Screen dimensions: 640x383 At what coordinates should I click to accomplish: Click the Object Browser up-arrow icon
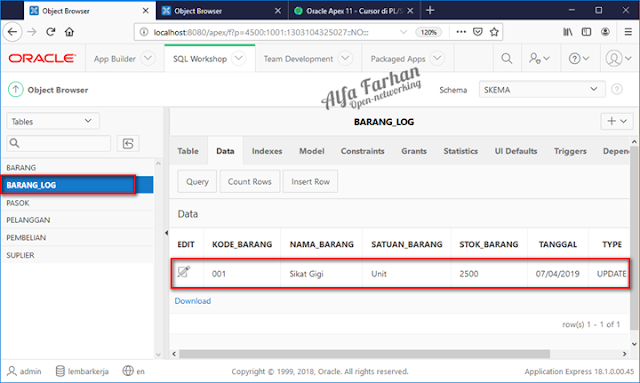16,89
